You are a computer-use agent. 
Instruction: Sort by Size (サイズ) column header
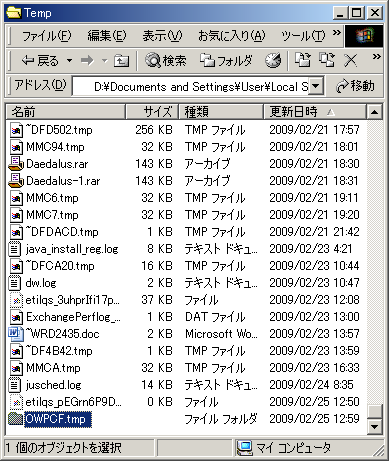click(x=152, y=112)
